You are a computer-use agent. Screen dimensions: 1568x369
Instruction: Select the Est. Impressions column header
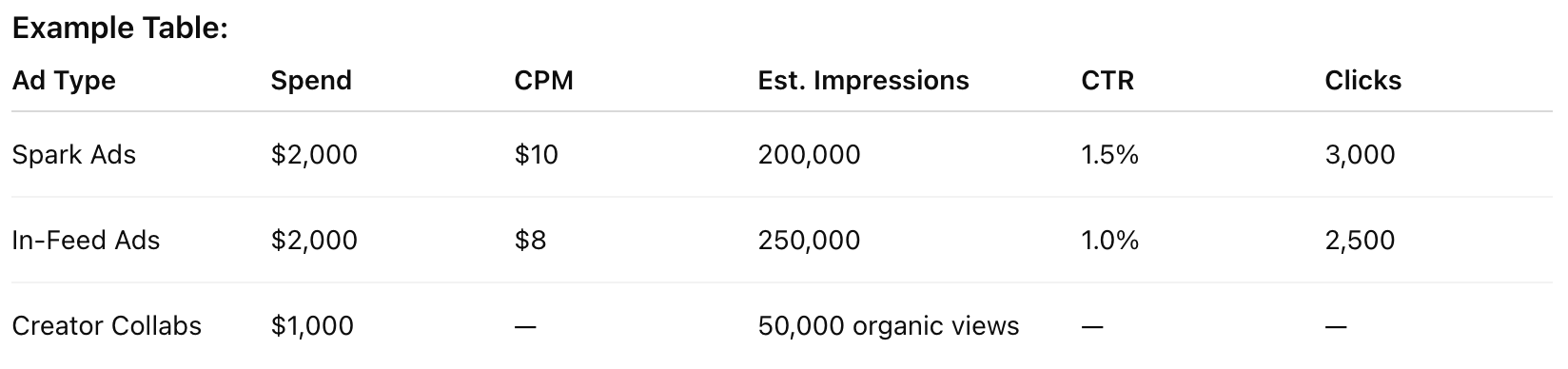(864, 81)
